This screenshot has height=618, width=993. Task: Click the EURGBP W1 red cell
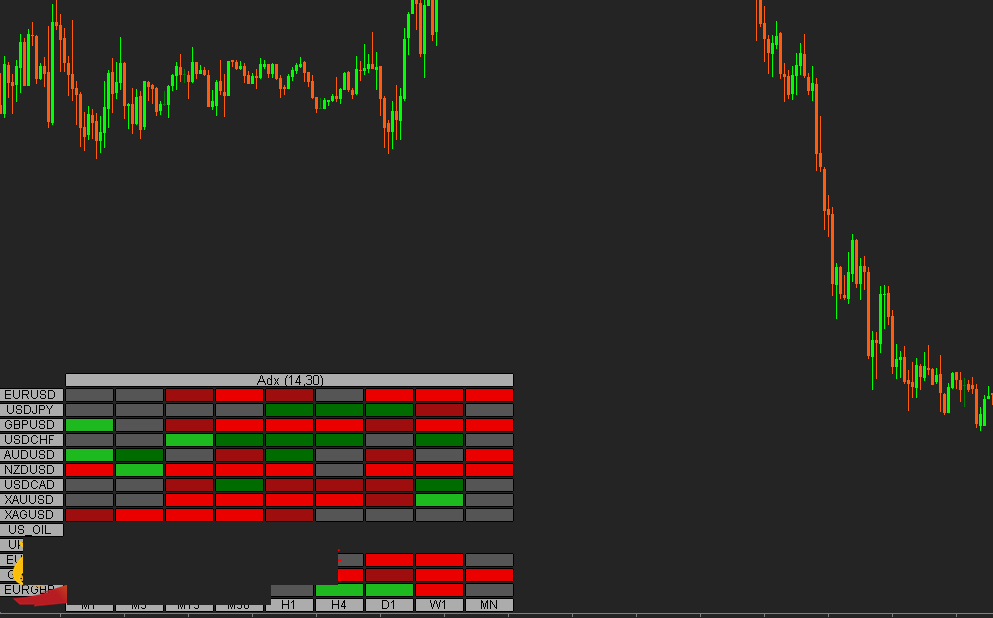439,590
